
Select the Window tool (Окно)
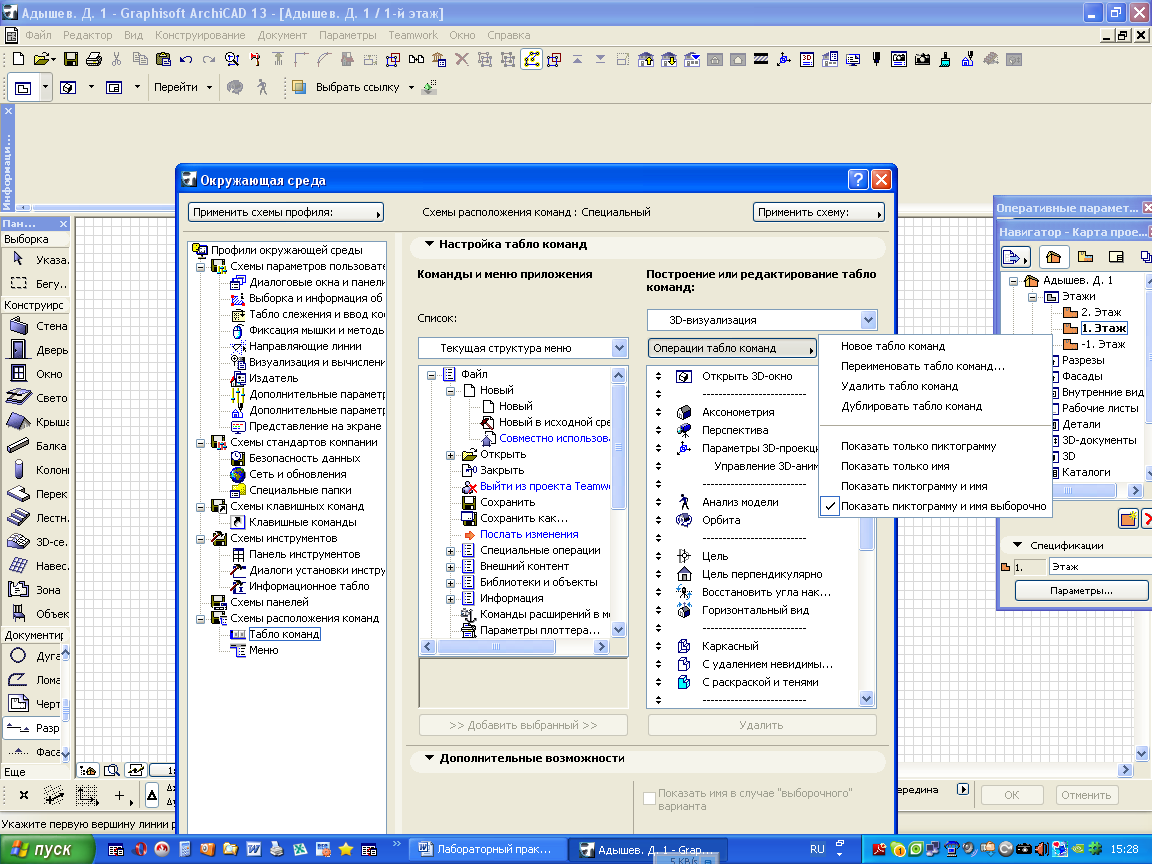[x=35, y=373]
